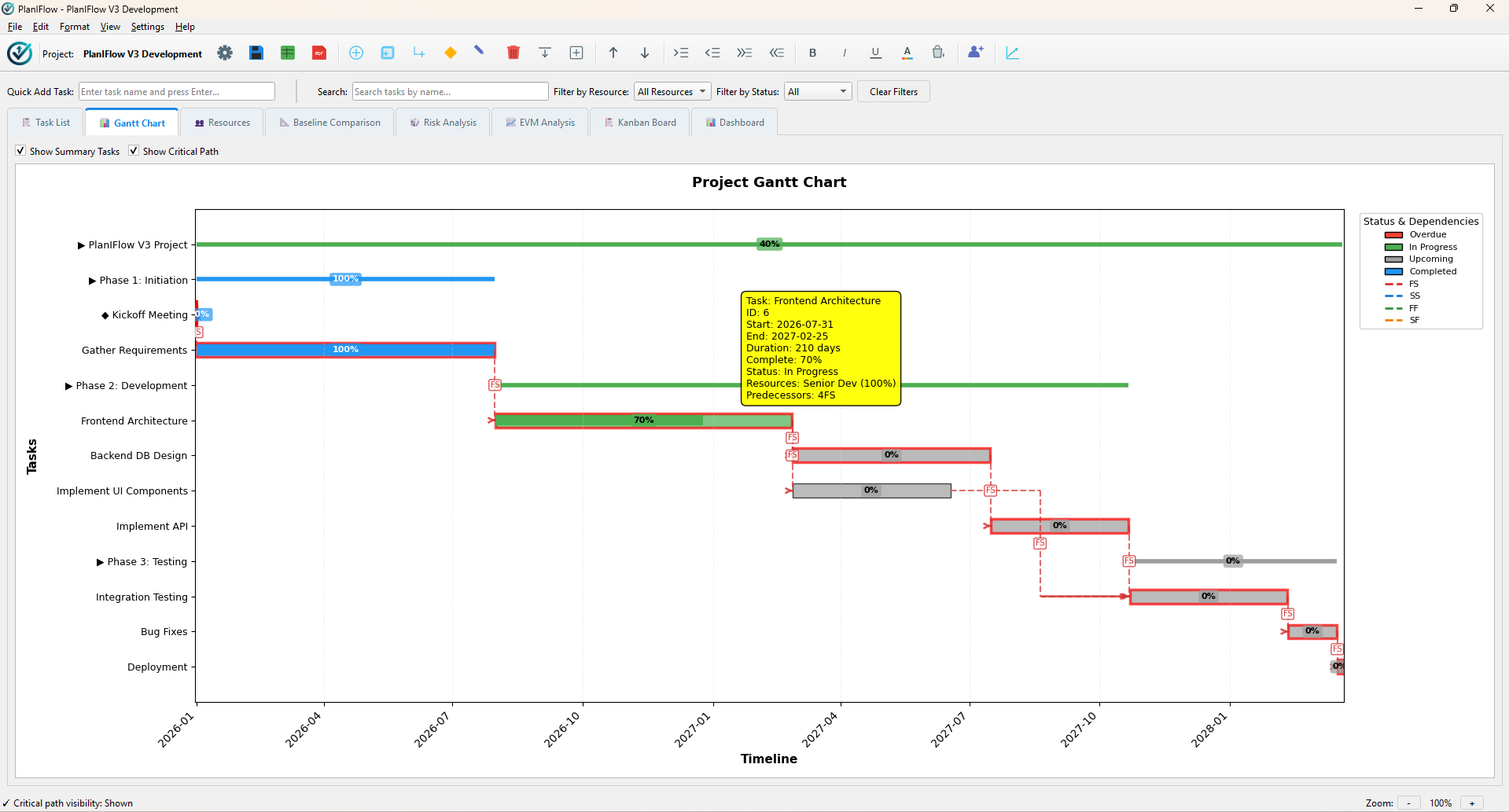
Task: Open Filter by Resource dropdown
Action: click(672, 92)
